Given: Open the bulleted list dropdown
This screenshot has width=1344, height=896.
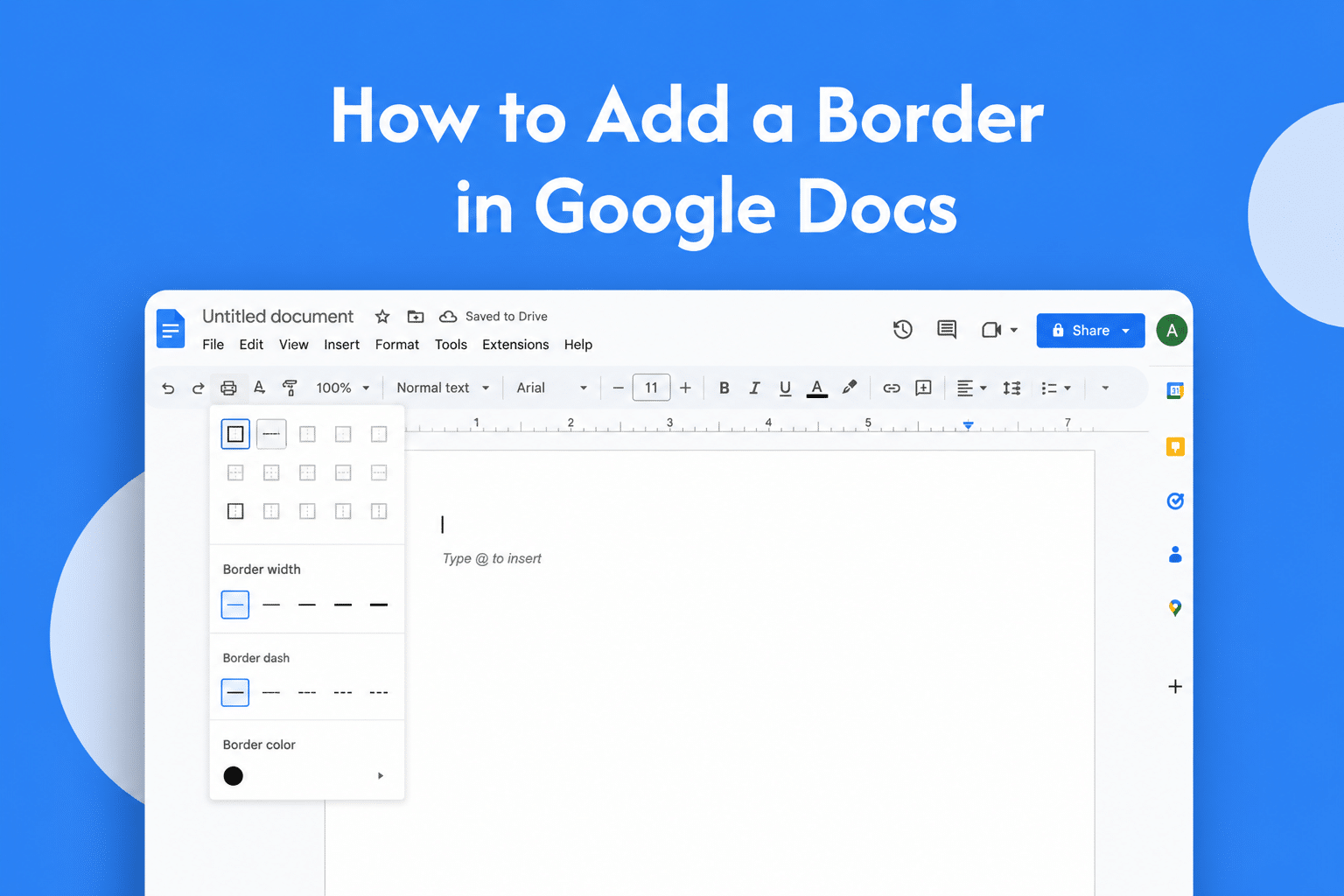Looking at the screenshot, I should click(1056, 388).
